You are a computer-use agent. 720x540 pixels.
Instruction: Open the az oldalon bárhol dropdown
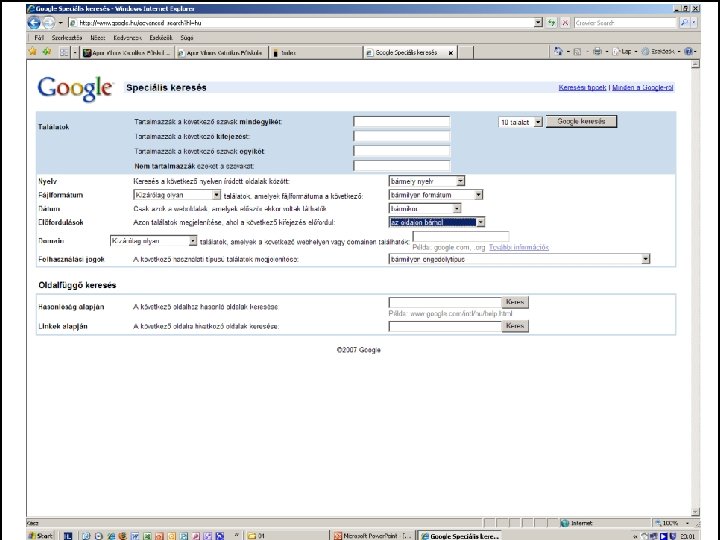437,222
